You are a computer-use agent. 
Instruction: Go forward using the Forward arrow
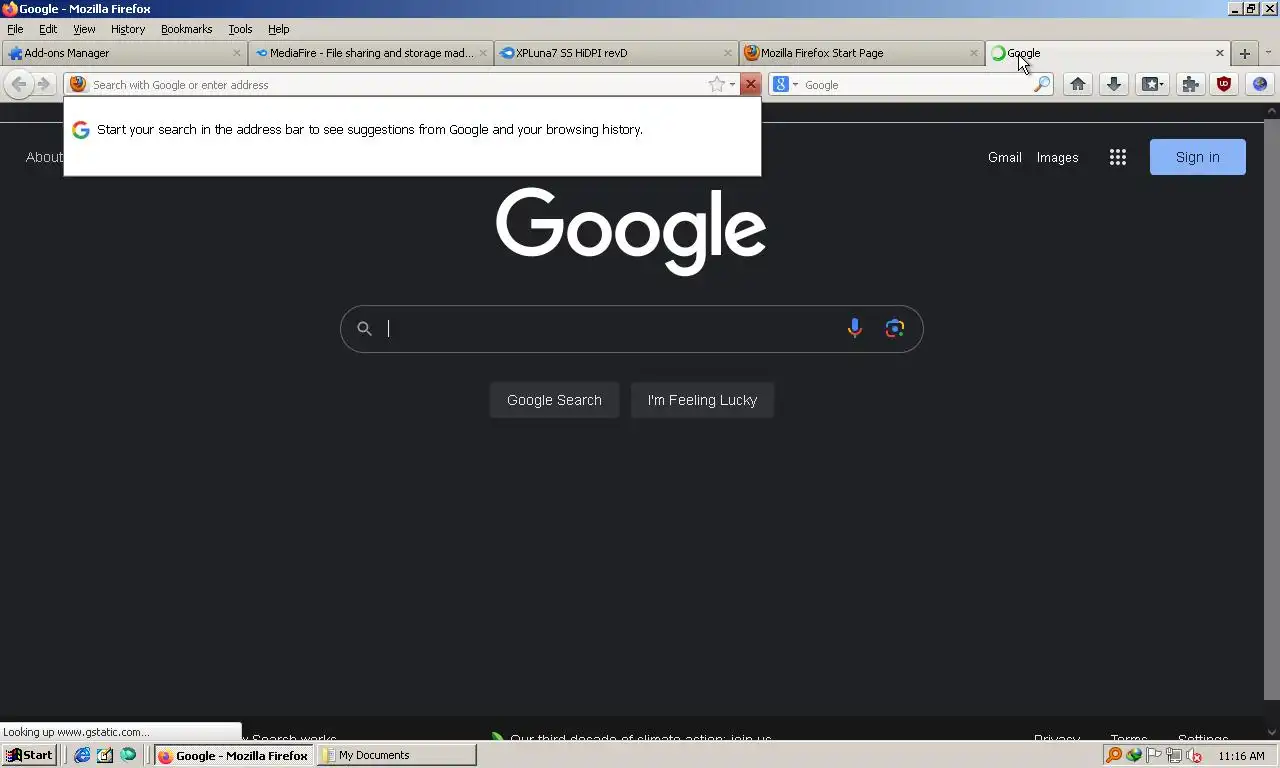(x=43, y=84)
